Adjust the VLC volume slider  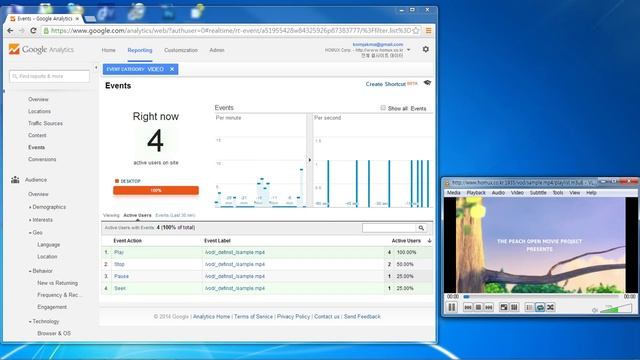click(616, 308)
